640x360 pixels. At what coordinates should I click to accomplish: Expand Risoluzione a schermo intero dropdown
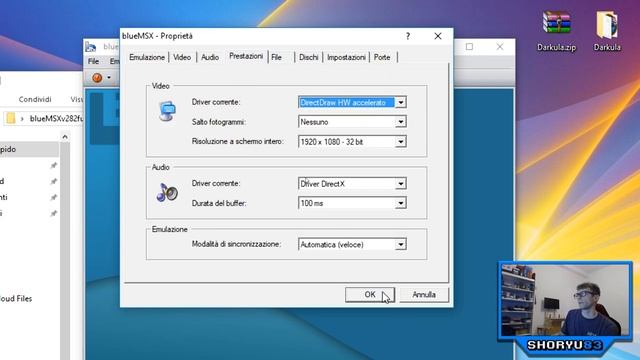pos(401,142)
